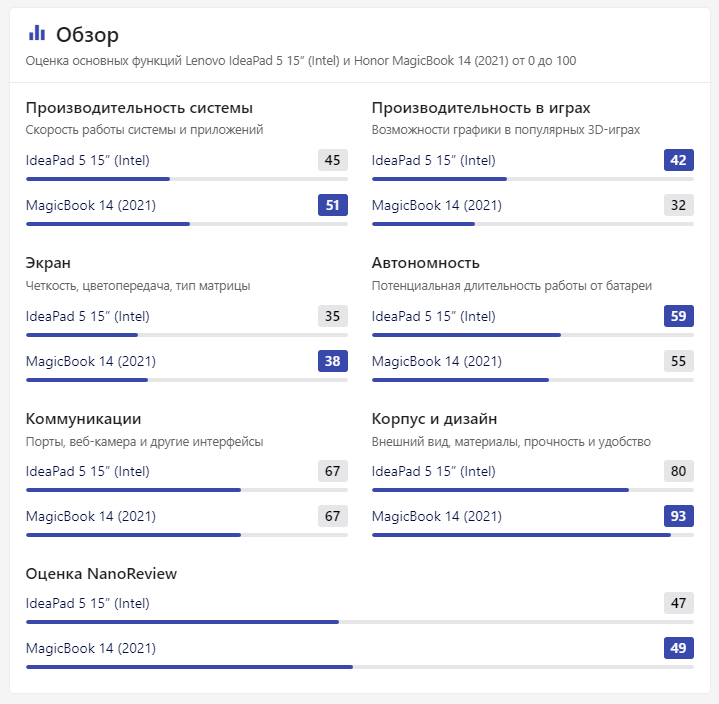Open IdeaPad 5 15″ link under Производительность в играх
Image resolution: width=719 pixels, height=704 pixels.
[434, 161]
